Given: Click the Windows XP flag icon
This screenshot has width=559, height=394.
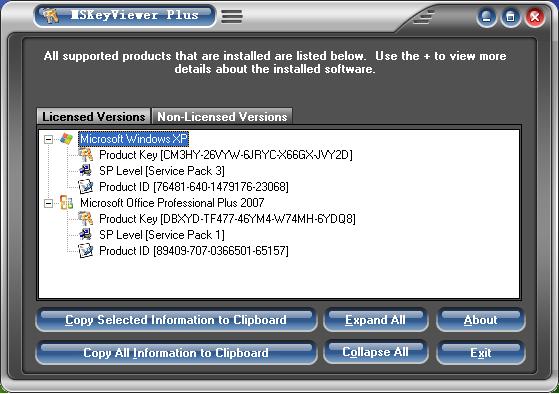Looking at the screenshot, I should [x=67, y=139].
